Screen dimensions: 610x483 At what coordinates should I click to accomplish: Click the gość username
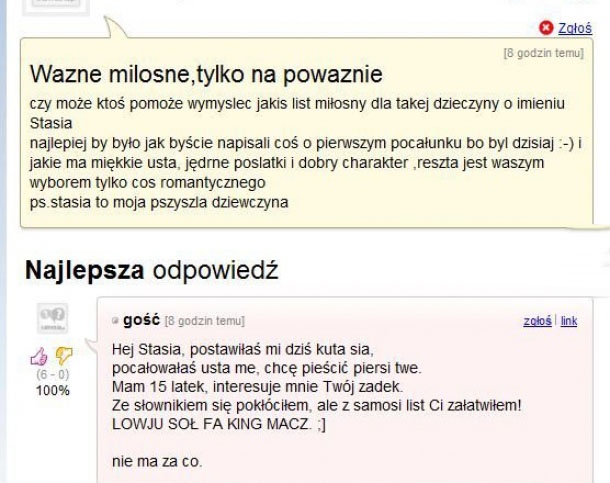point(141,320)
